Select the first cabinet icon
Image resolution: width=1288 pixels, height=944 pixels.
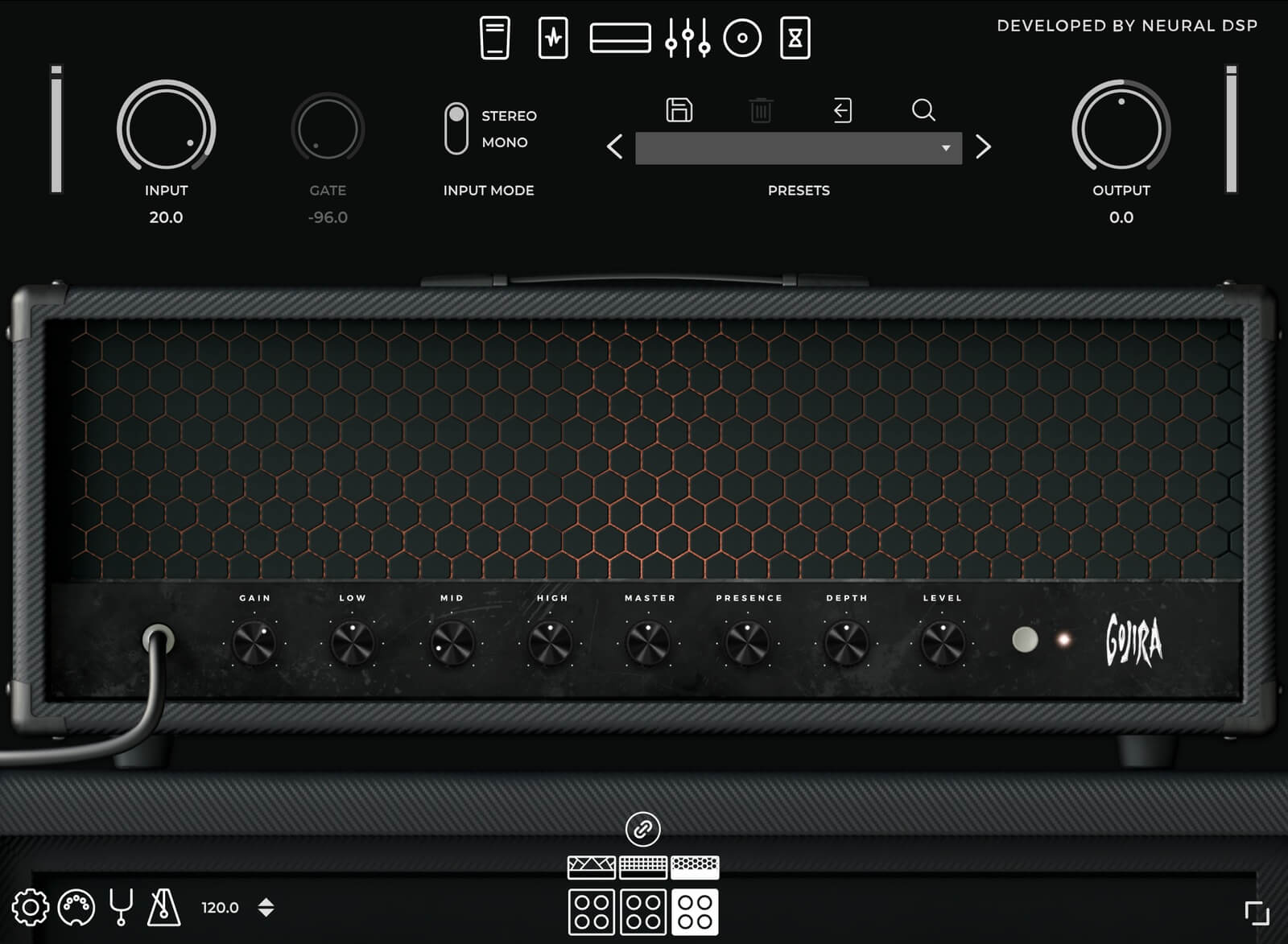592,912
